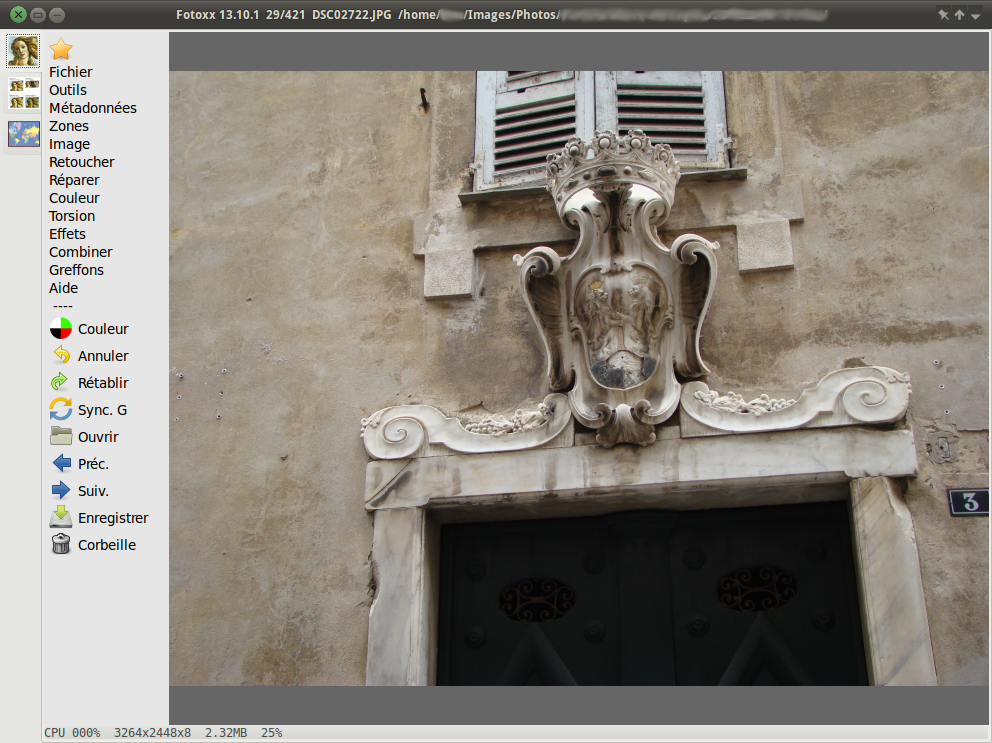Open a file with the Ouvrir folder icon
The width and height of the screenshot is (992, 743).
[x=61, y=437]
